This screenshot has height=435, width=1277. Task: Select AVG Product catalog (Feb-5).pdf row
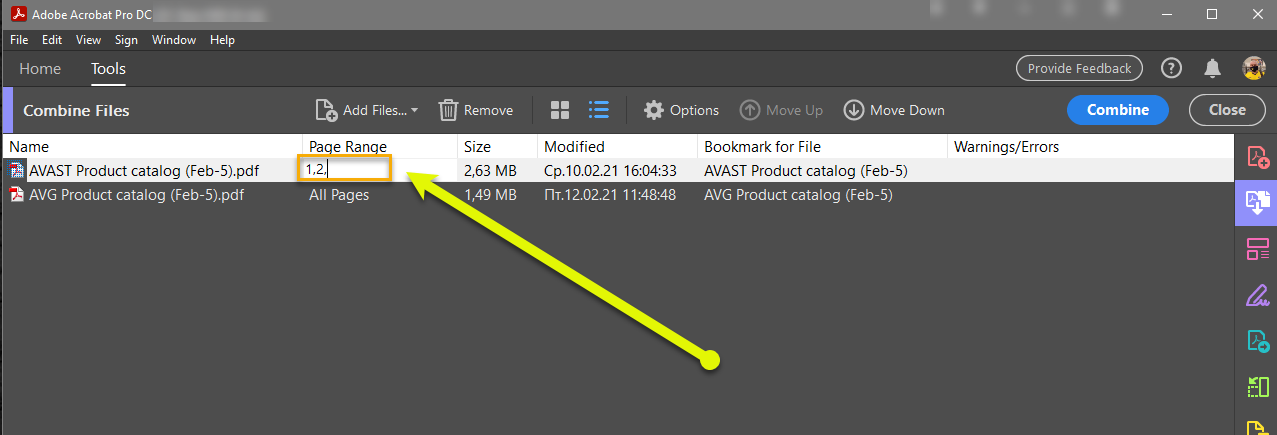[137, 195]
